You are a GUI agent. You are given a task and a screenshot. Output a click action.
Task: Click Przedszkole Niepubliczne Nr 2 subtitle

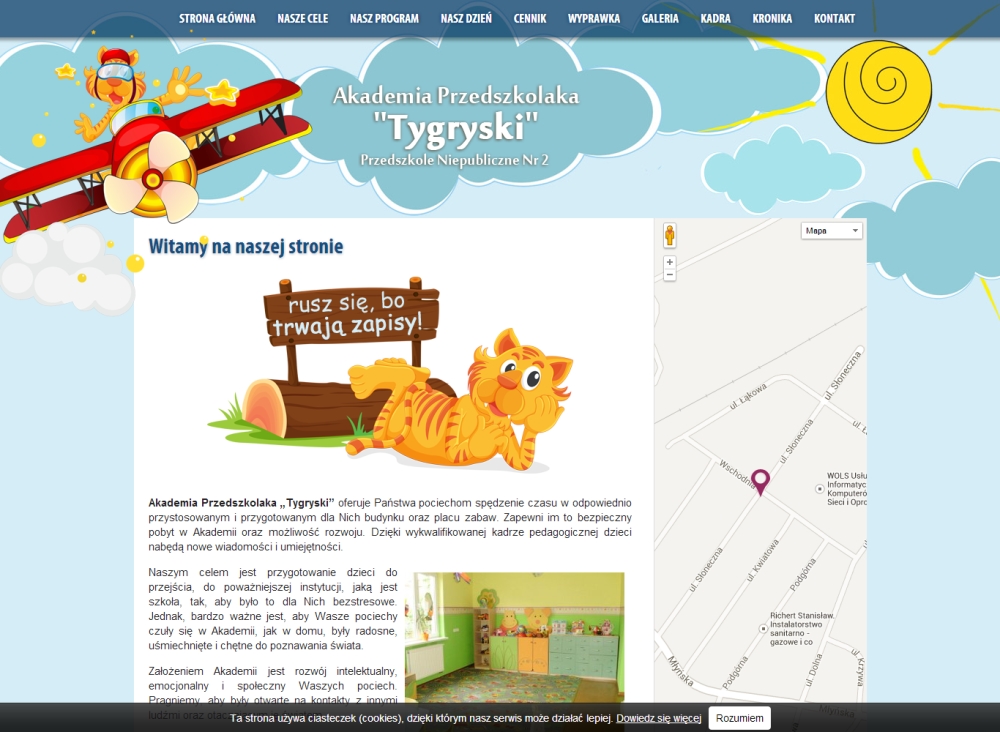click(x=454, y=160)
